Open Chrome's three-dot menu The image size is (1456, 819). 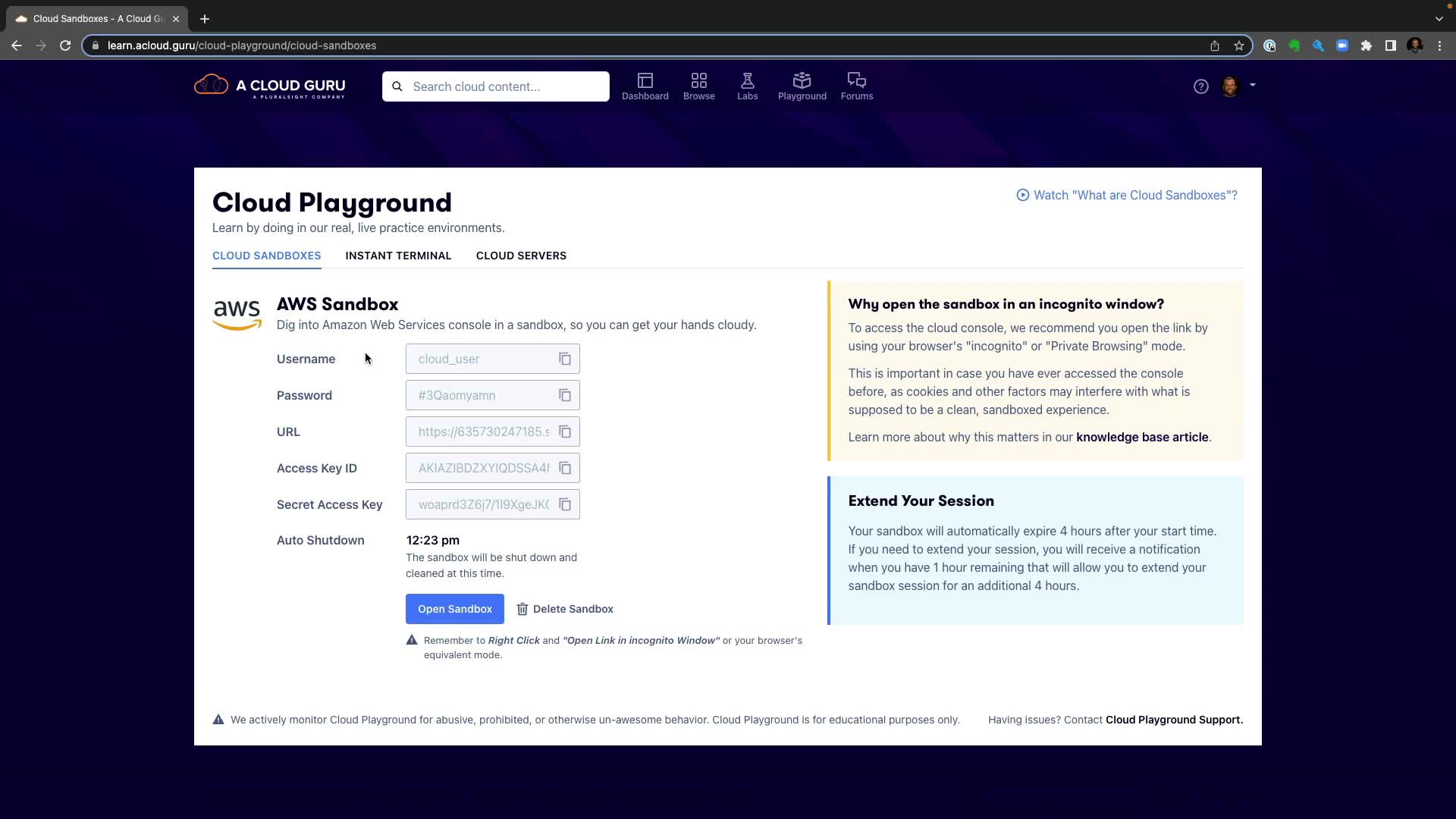coord(1439,45)
